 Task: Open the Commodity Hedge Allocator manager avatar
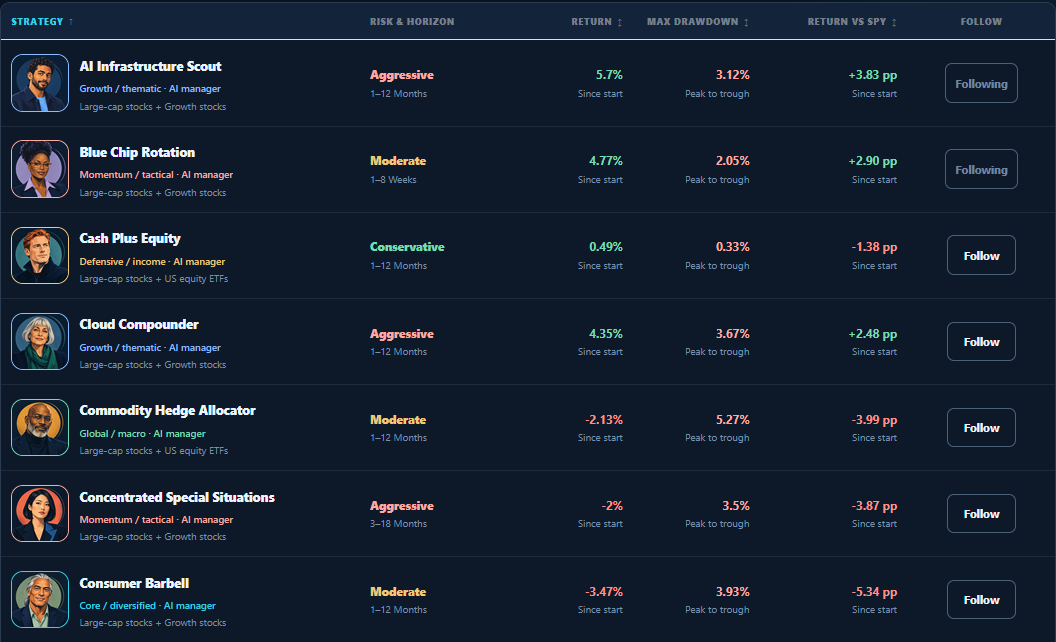[40, 428]
